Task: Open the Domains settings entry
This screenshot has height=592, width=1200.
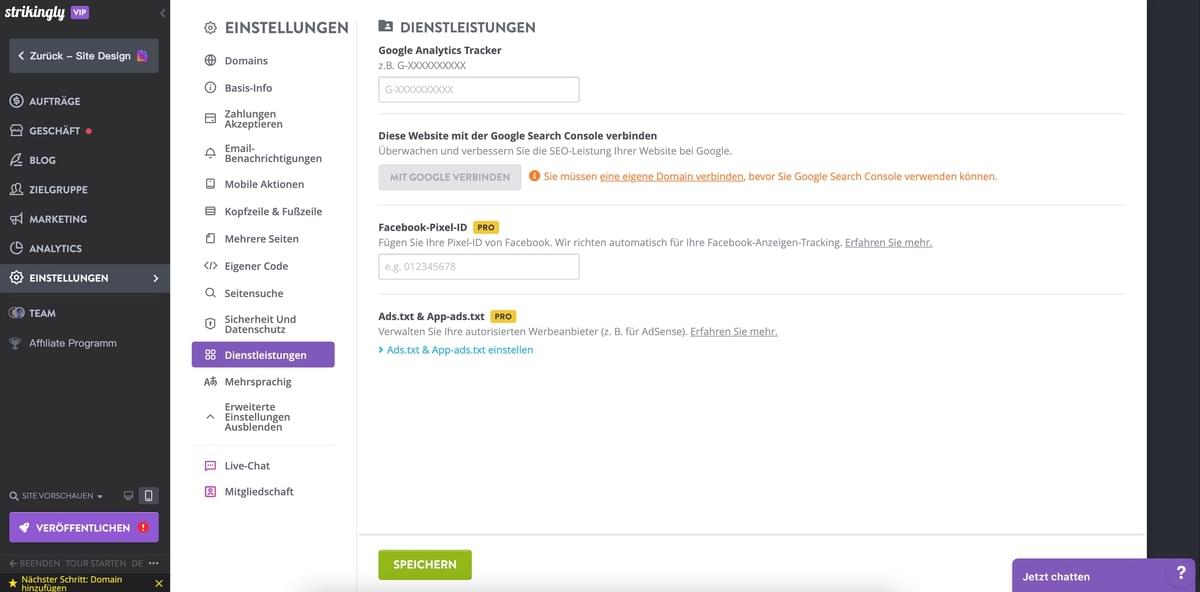Action: pyautogui.click(x=248, y=60)
